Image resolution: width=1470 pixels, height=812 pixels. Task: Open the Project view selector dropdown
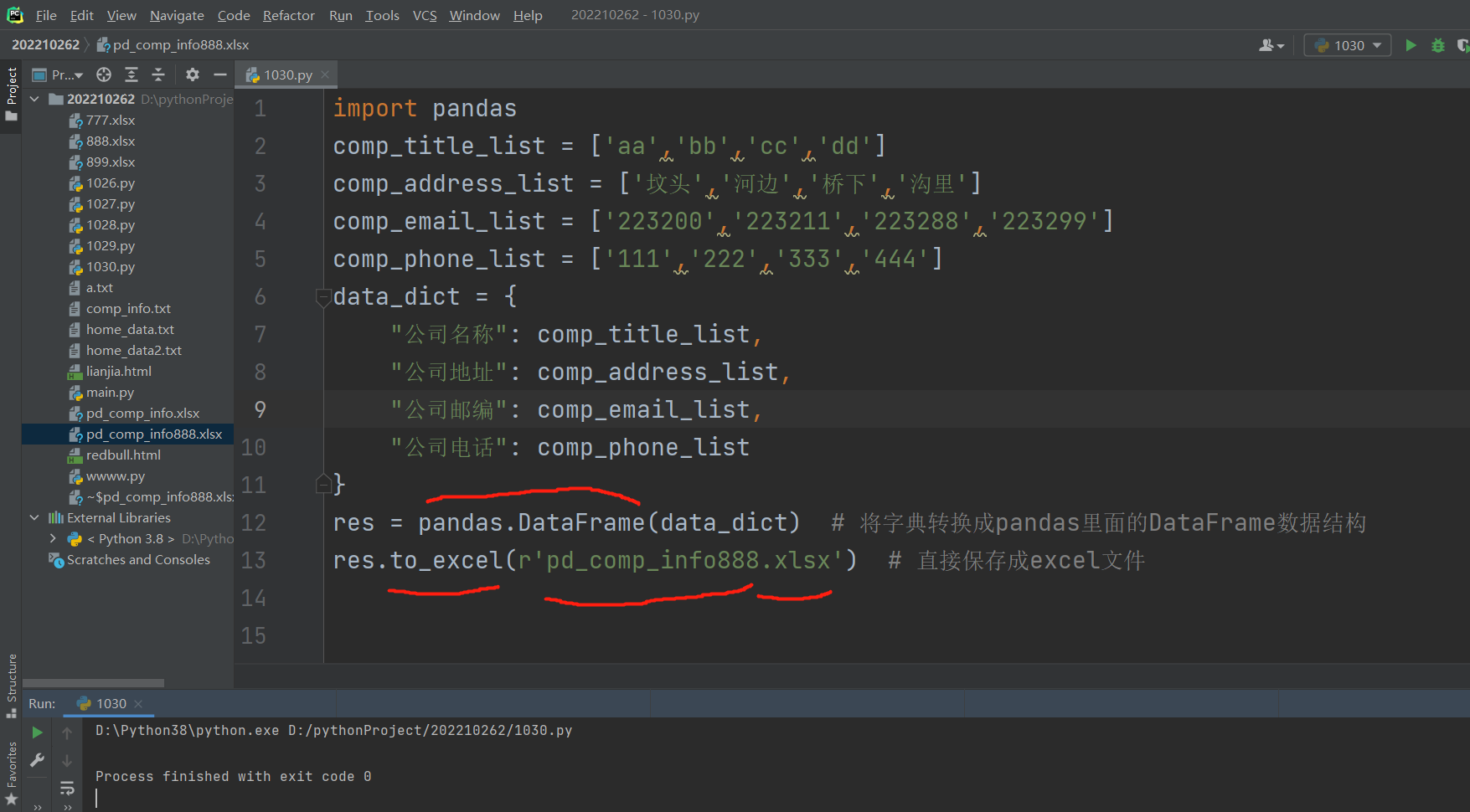click(x=59, y=75)
